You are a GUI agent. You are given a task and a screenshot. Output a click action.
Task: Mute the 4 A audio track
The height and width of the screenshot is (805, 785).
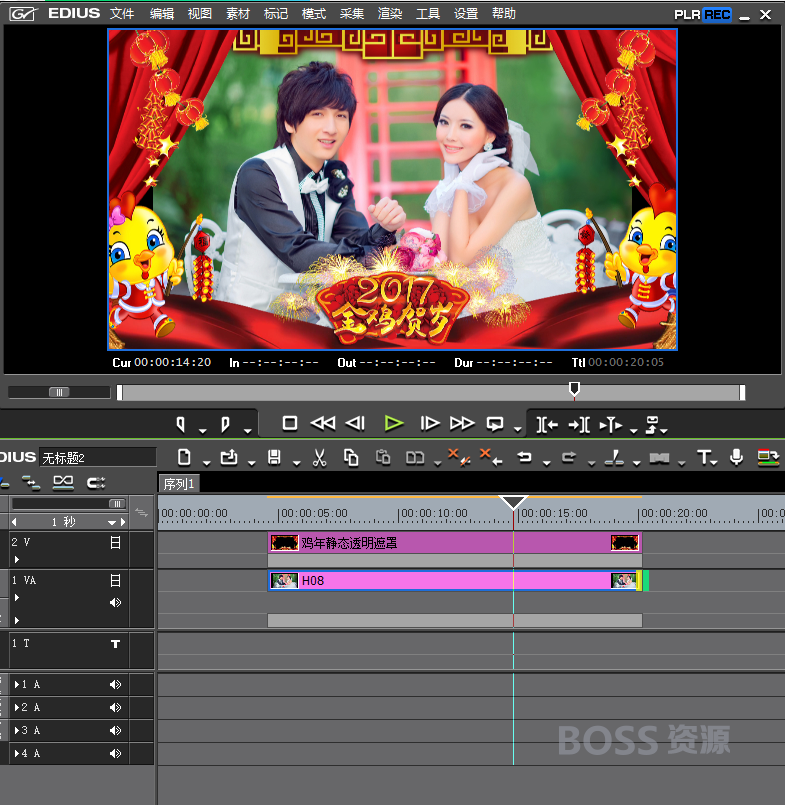(x=116, y=753)
